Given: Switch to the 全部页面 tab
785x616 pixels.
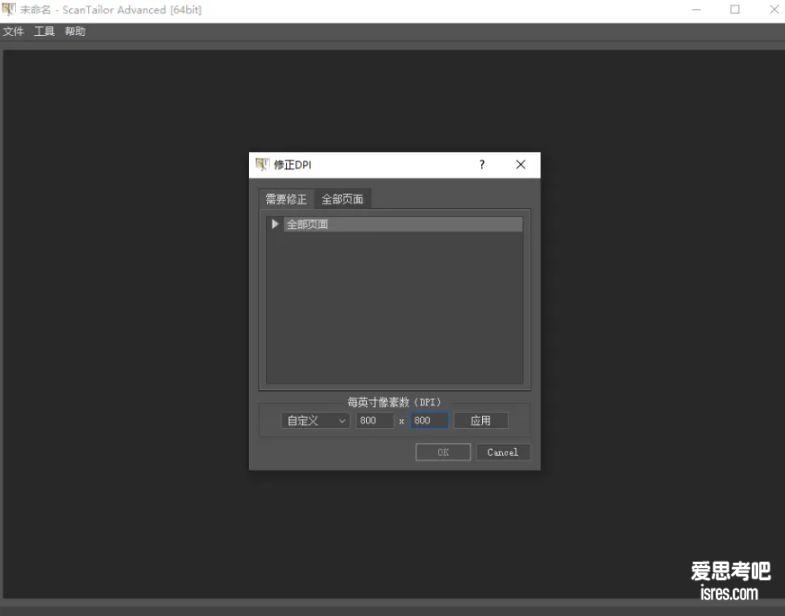Looking at the screenshot, I should [342, 199].
